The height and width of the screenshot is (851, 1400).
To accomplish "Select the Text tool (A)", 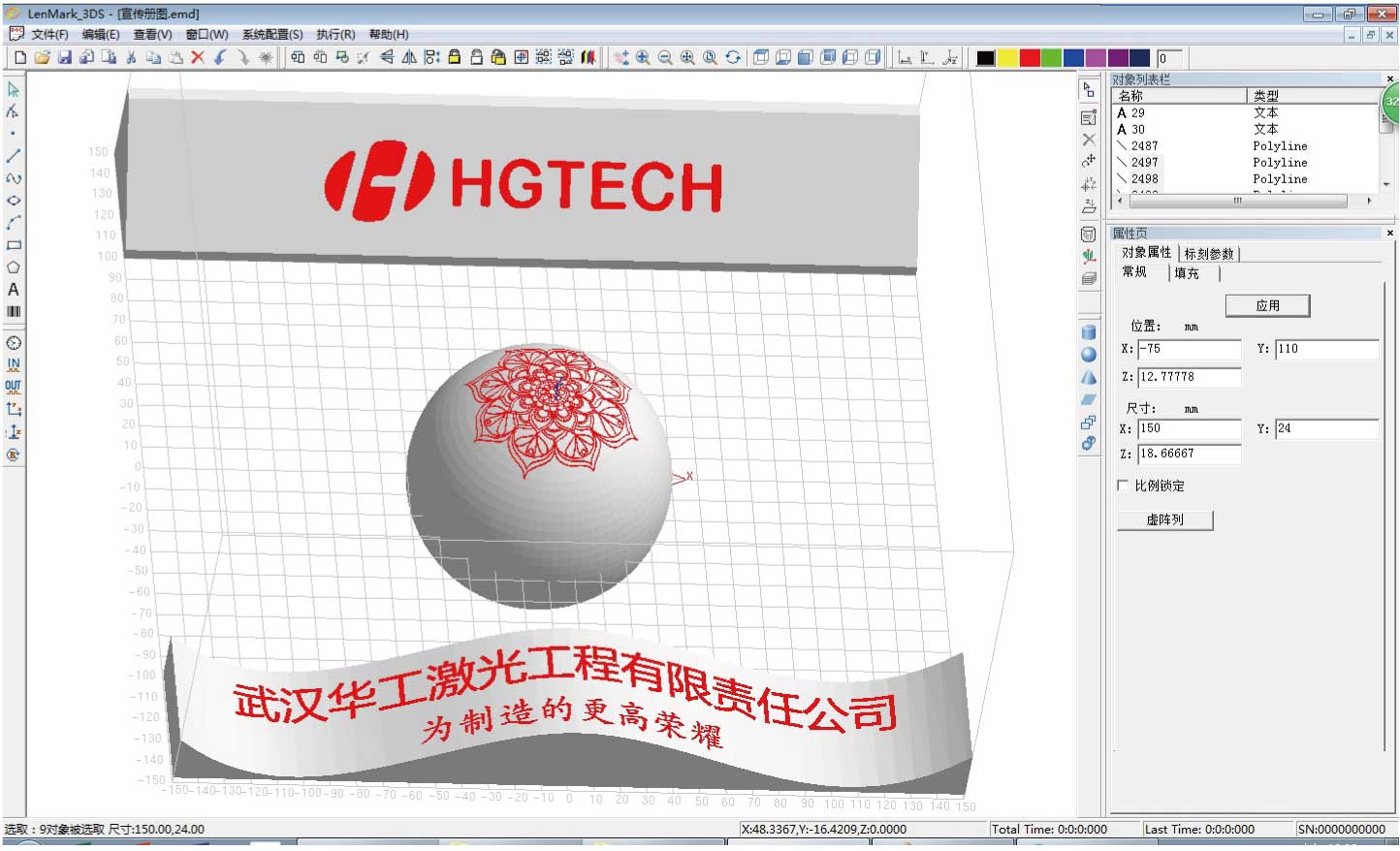I will point(14,290).
